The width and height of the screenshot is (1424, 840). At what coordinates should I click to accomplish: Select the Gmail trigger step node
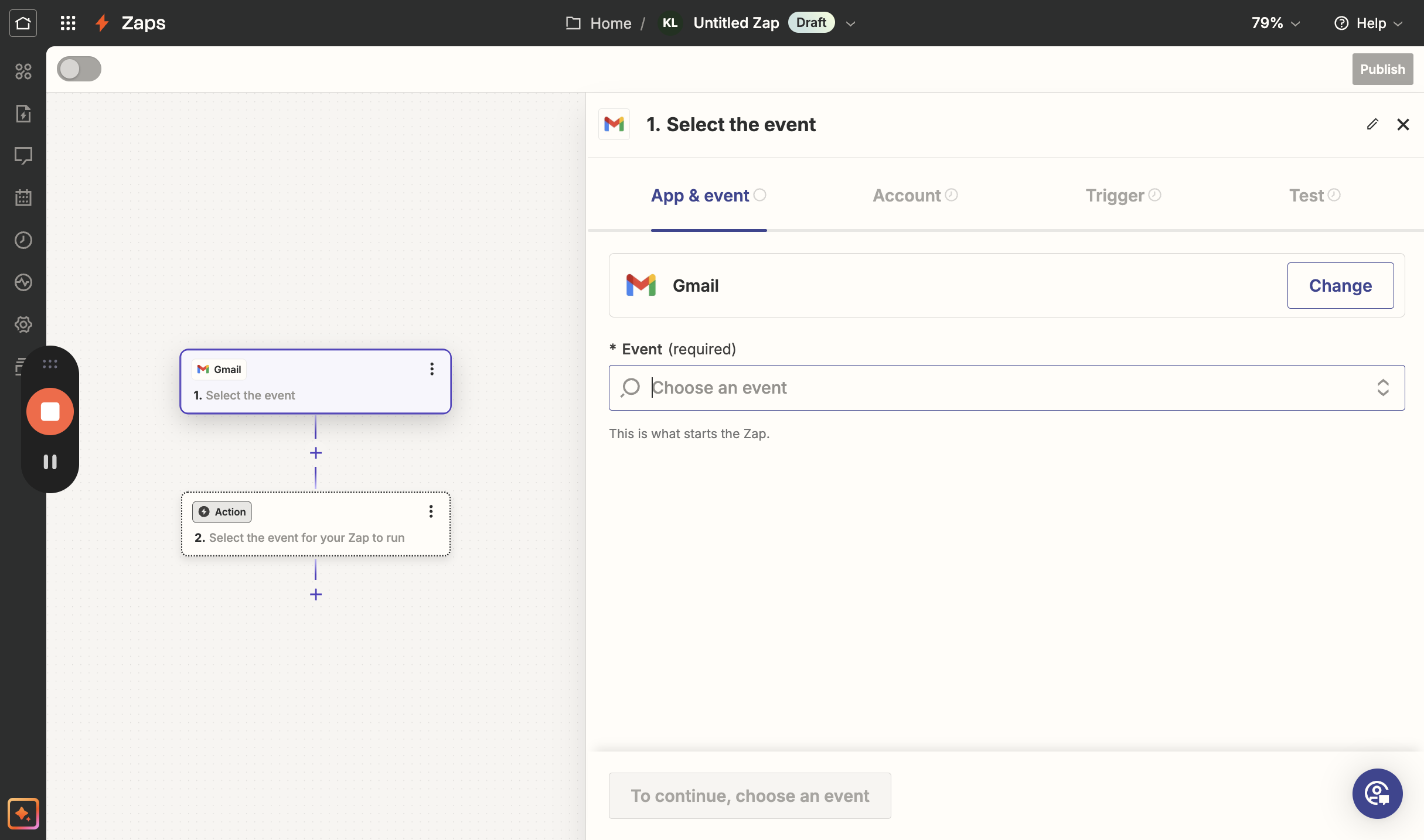tap(315, 381)
